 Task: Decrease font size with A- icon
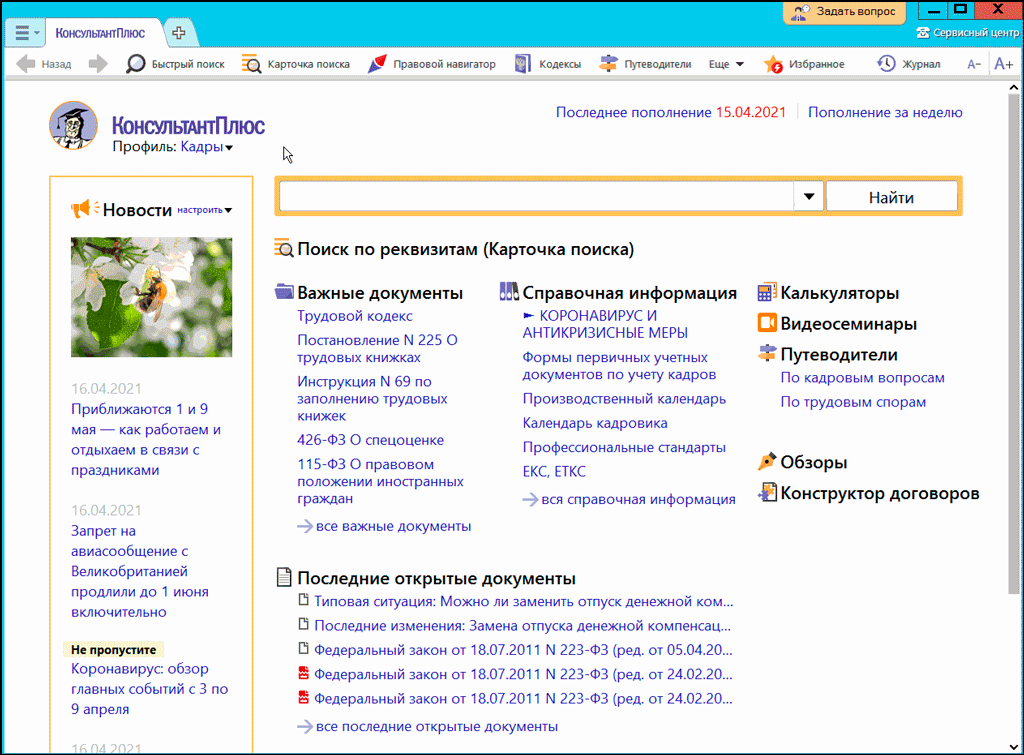(x=974, y=64)
